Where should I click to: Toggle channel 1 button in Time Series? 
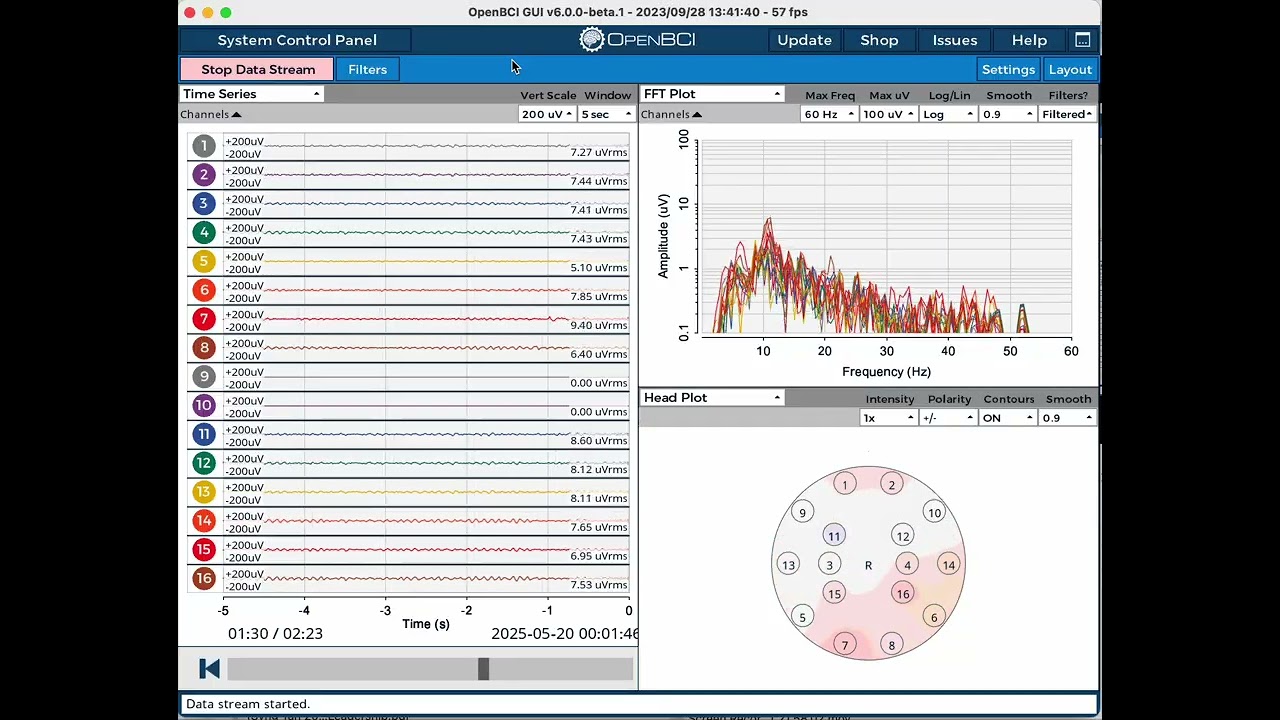pyautogui.click(x=204, y=146)
